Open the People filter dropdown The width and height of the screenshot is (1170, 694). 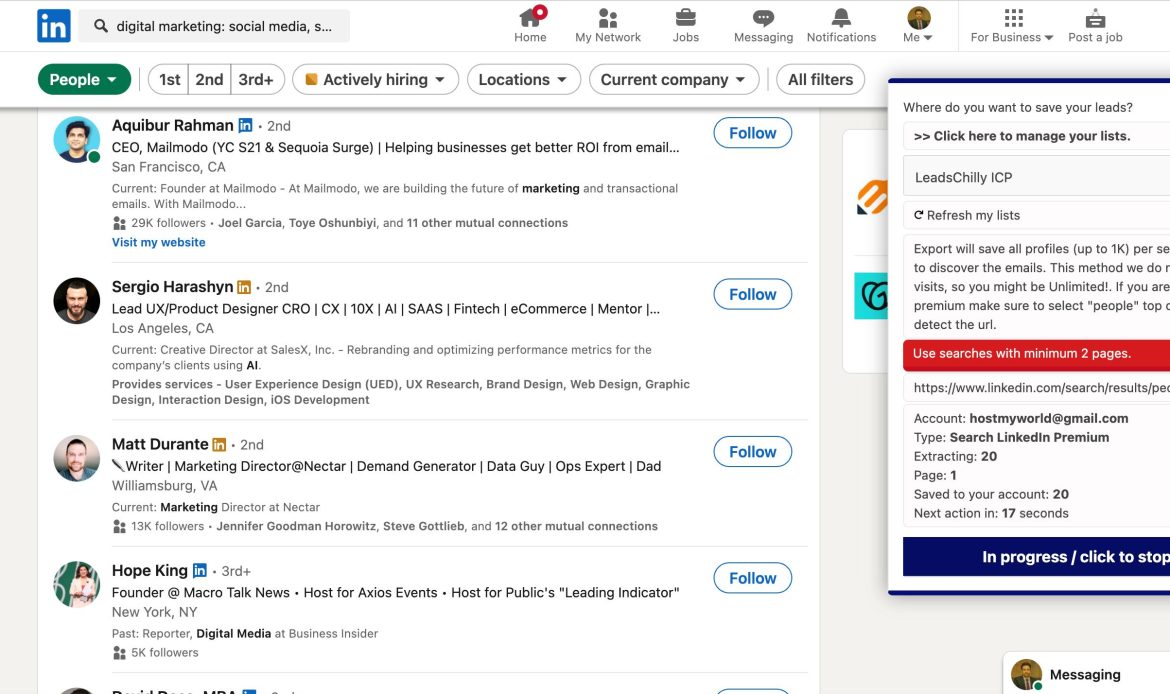tap(84, 80)
